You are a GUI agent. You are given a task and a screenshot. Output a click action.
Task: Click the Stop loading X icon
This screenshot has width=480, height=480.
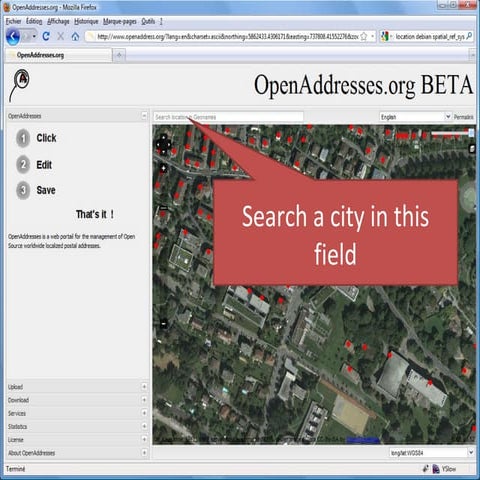tap(61, 36)
